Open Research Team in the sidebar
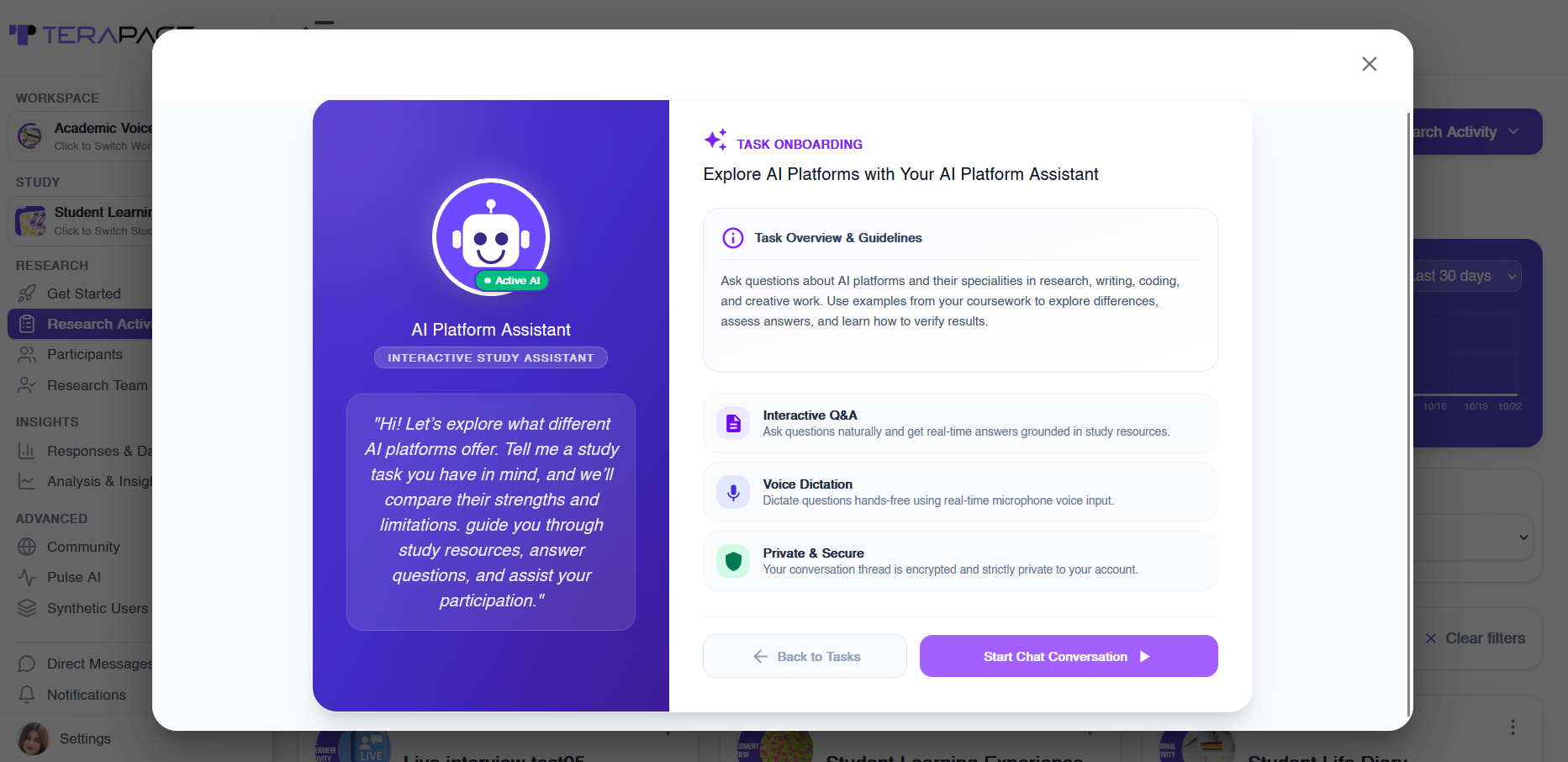 tap(97, 385)
